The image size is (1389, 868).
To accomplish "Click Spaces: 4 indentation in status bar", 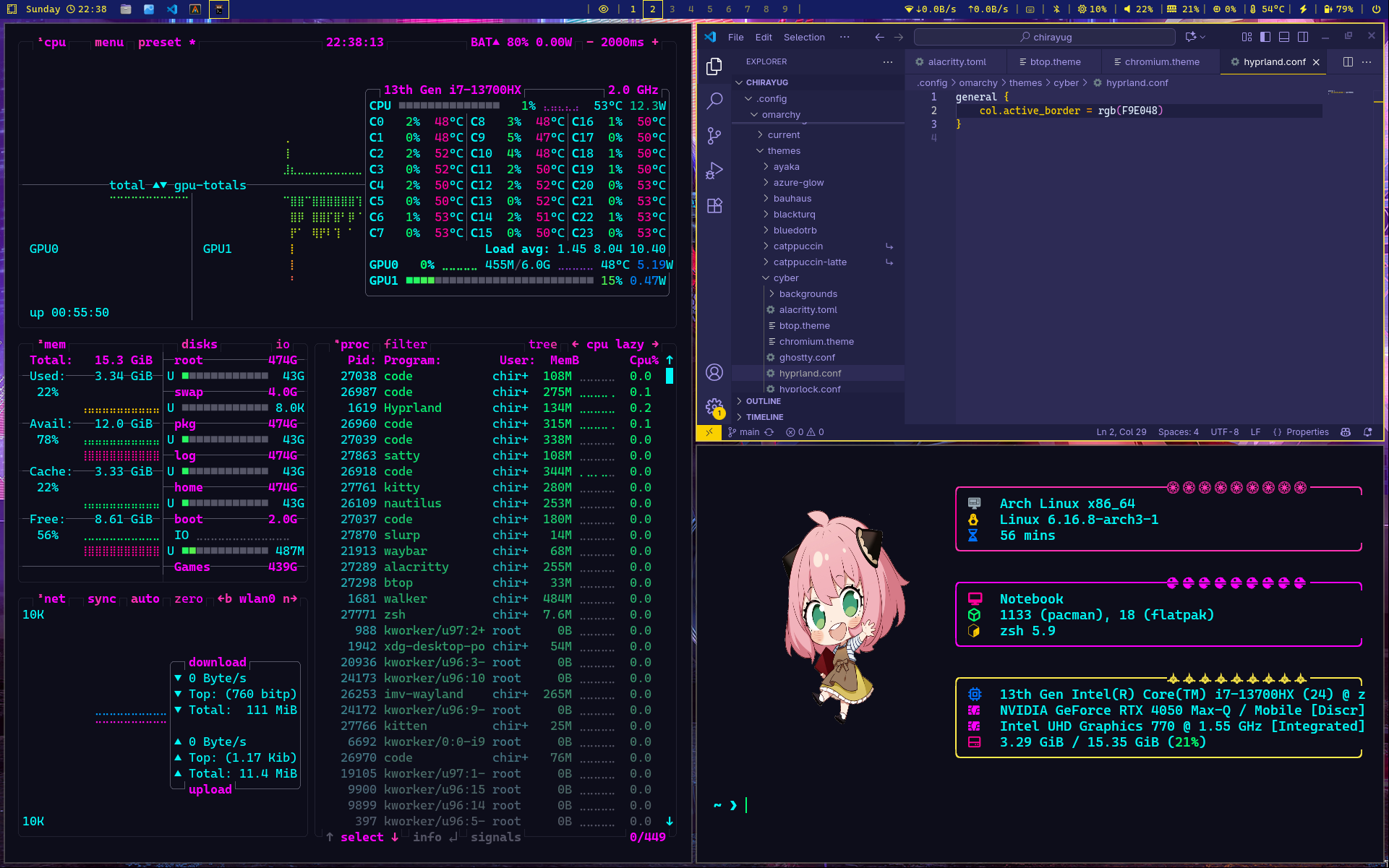I will point(1178,432).
